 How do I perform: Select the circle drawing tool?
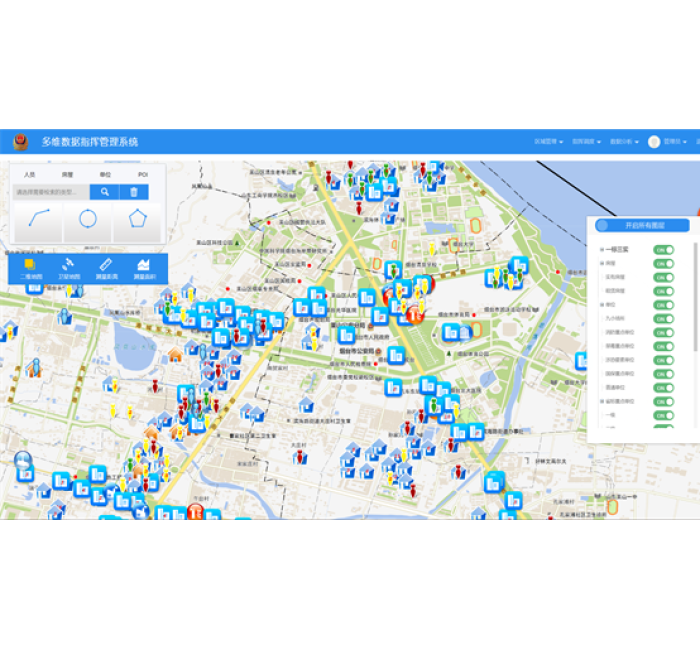click(88, 219)
